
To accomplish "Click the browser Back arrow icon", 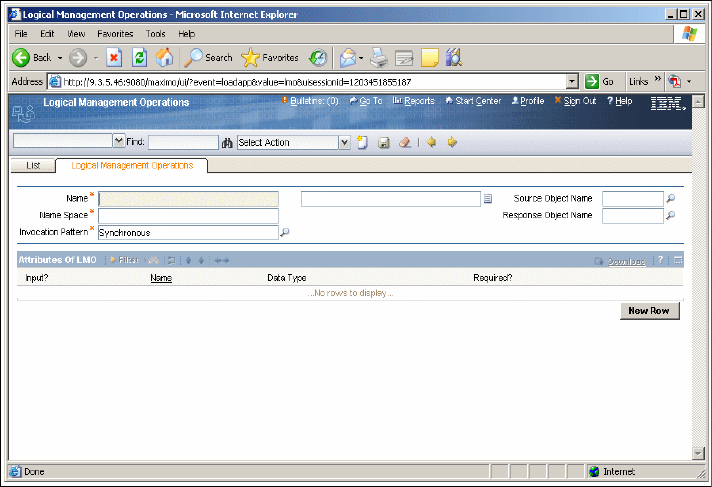I will pos(21,58).
